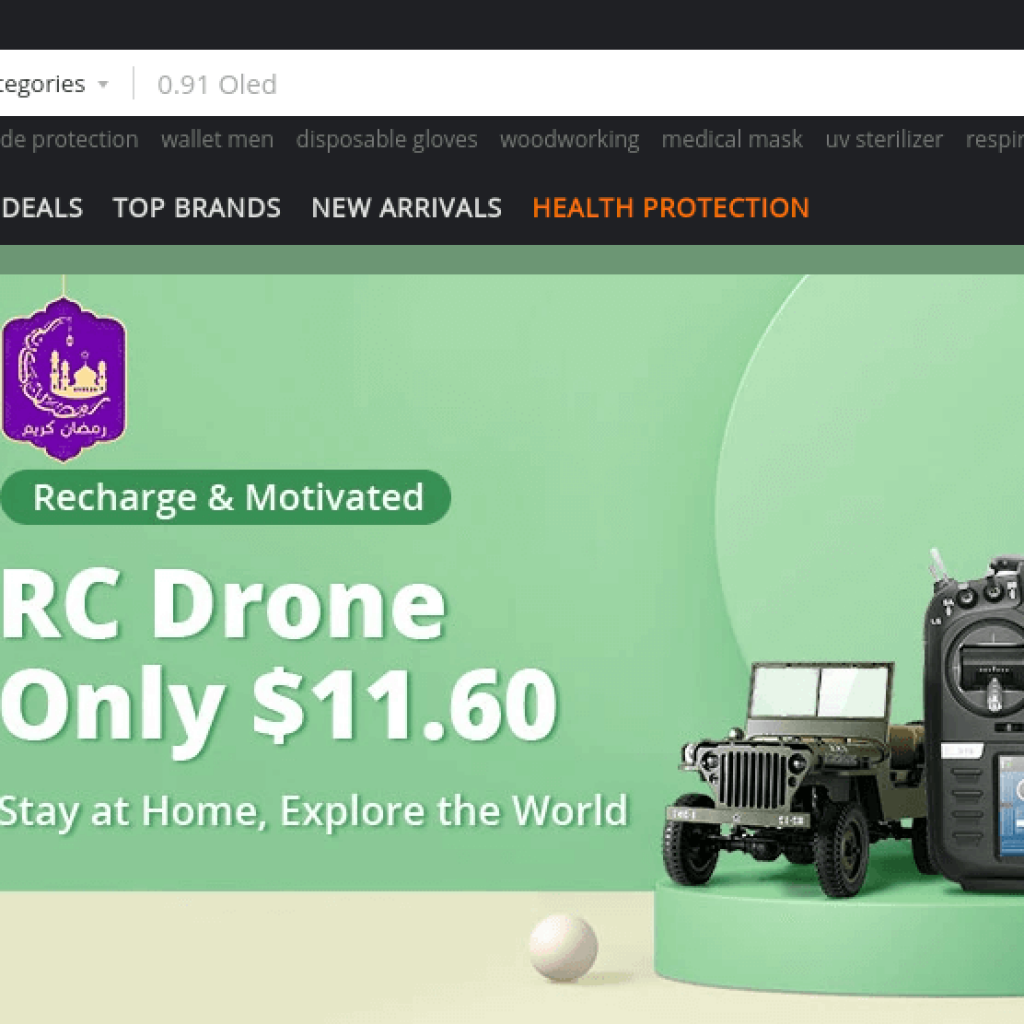Viewport: 1024px width, 1024px height.
Task: Click the Recharge & Motivated green pill
Action: (225, 497)
